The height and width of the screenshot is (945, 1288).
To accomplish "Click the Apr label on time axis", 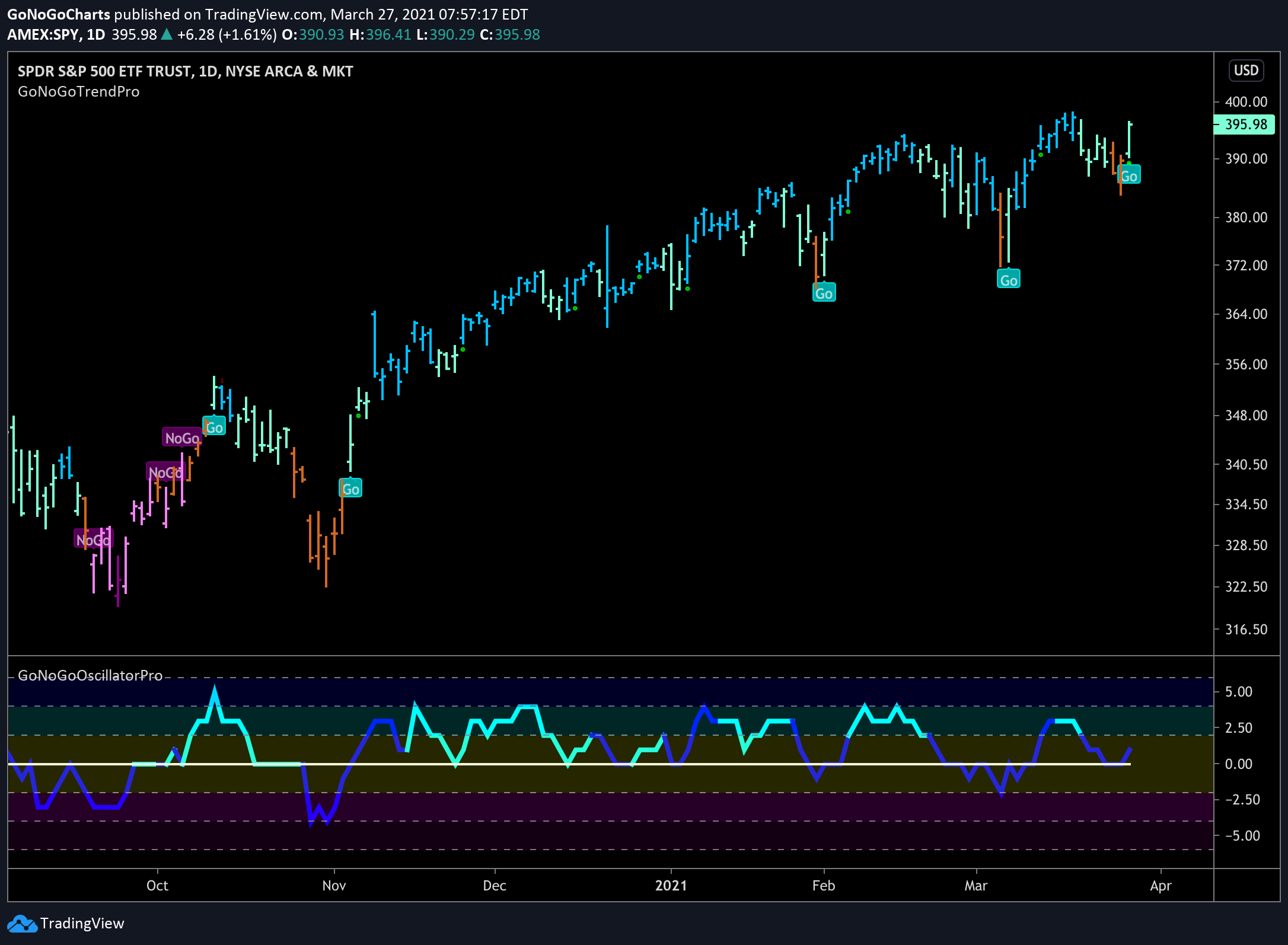I will coord(1161,886).
